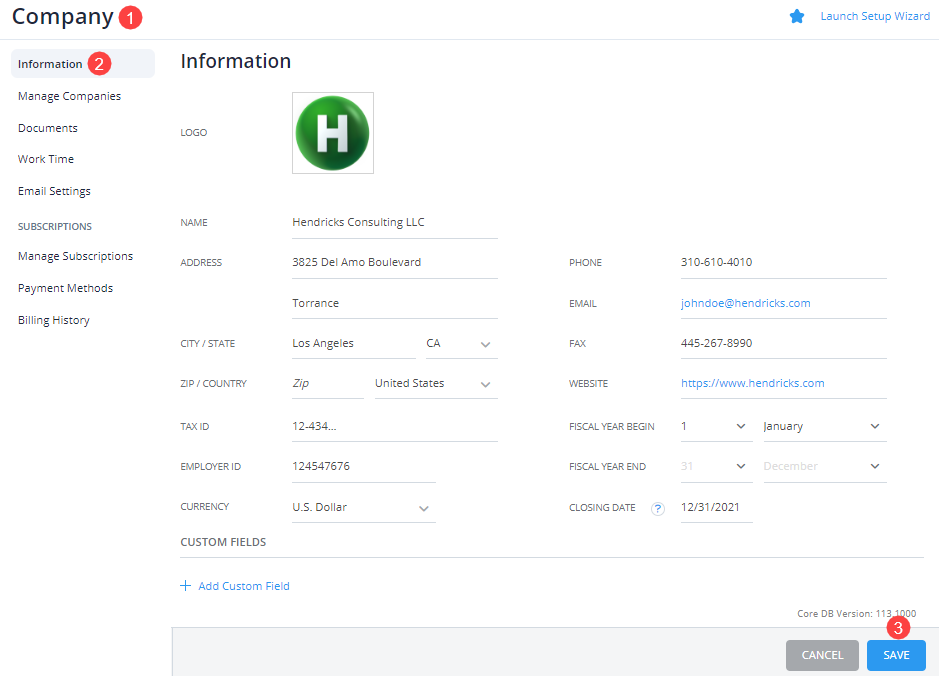Click Add Custom Field link

click(x=244, y=586)
